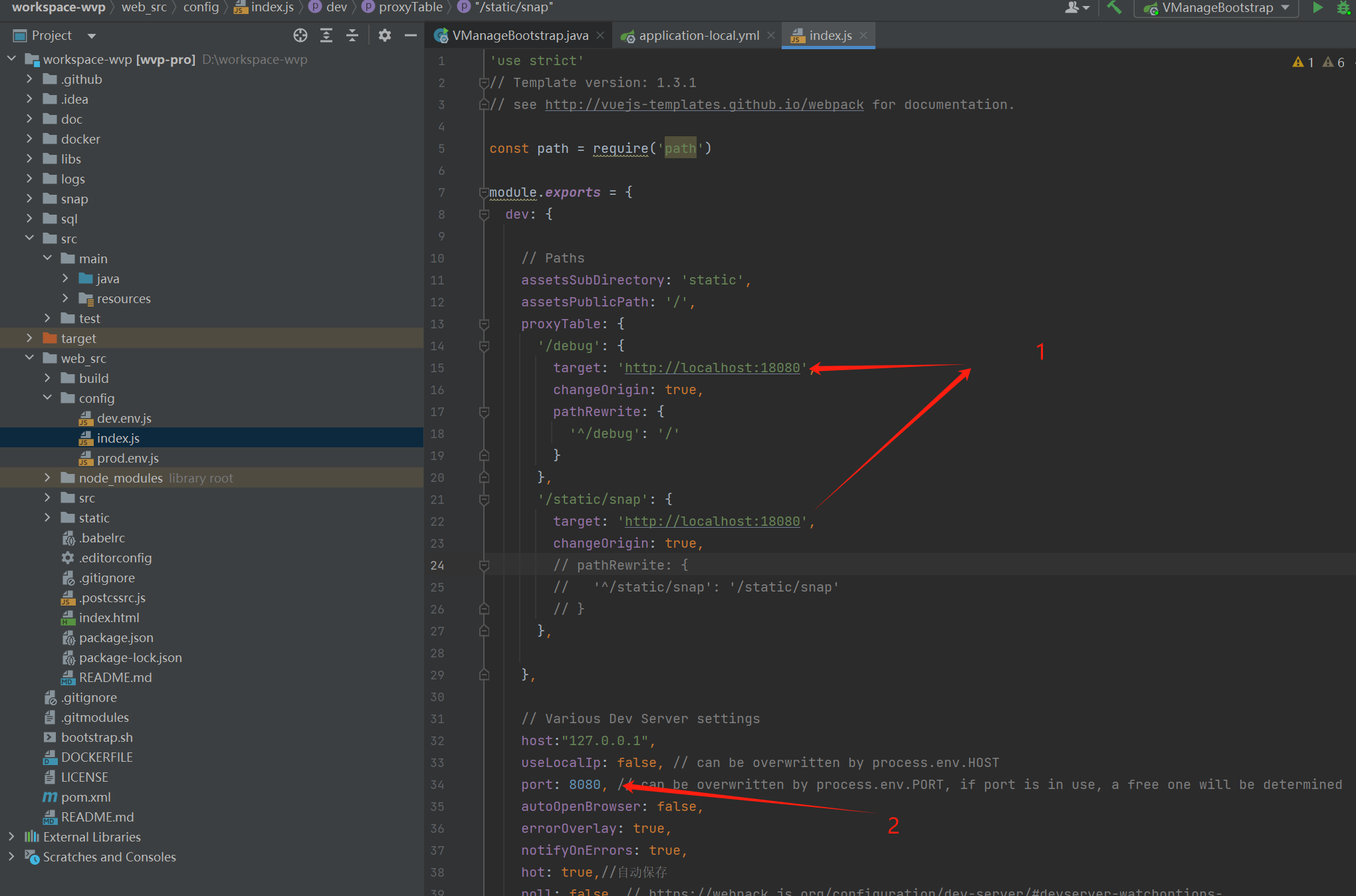Fold the '/debug' block at line 14
The height and width of the screenshot is (896, 1356).
pyautogui.click(x=484, y=346)
